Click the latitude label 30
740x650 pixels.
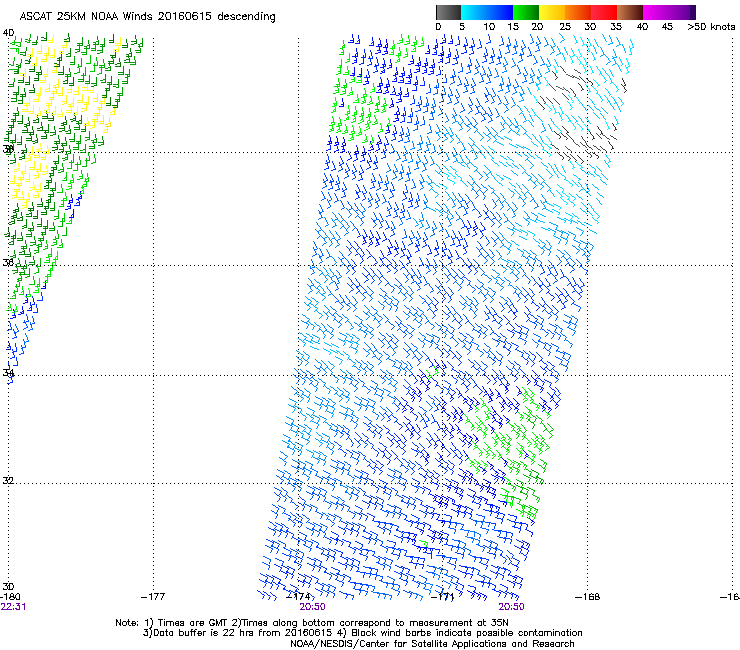pos(8,587)
